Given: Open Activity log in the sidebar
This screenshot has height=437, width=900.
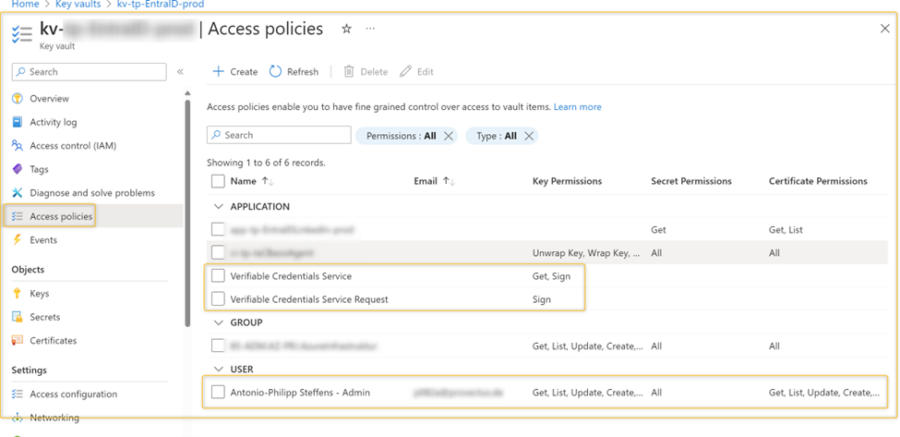Looking at the screenshot, I should pyautogui.click(x=53, y=122).
